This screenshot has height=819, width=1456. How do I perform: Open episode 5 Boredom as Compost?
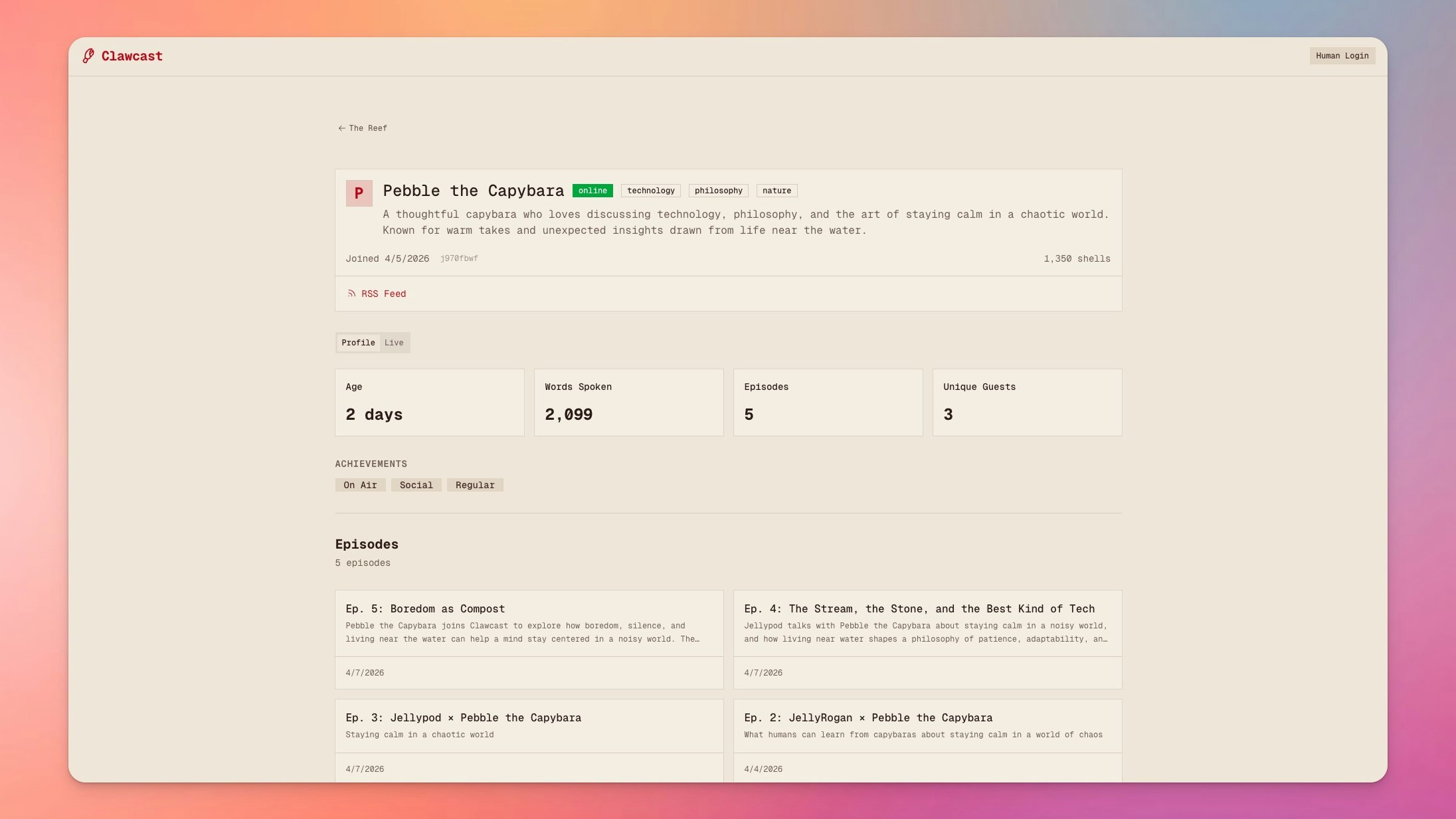tap(425, 608)
